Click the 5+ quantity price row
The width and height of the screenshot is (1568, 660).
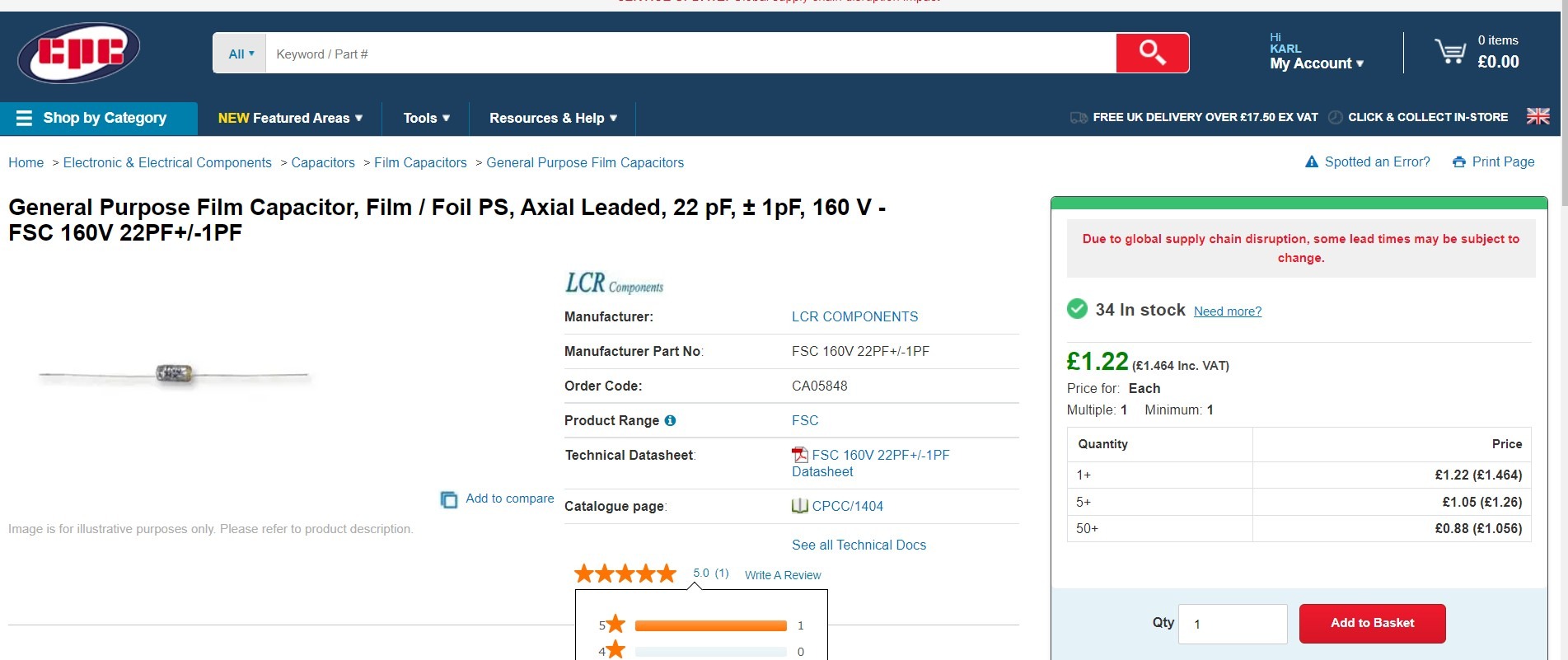click(1299, 502)
